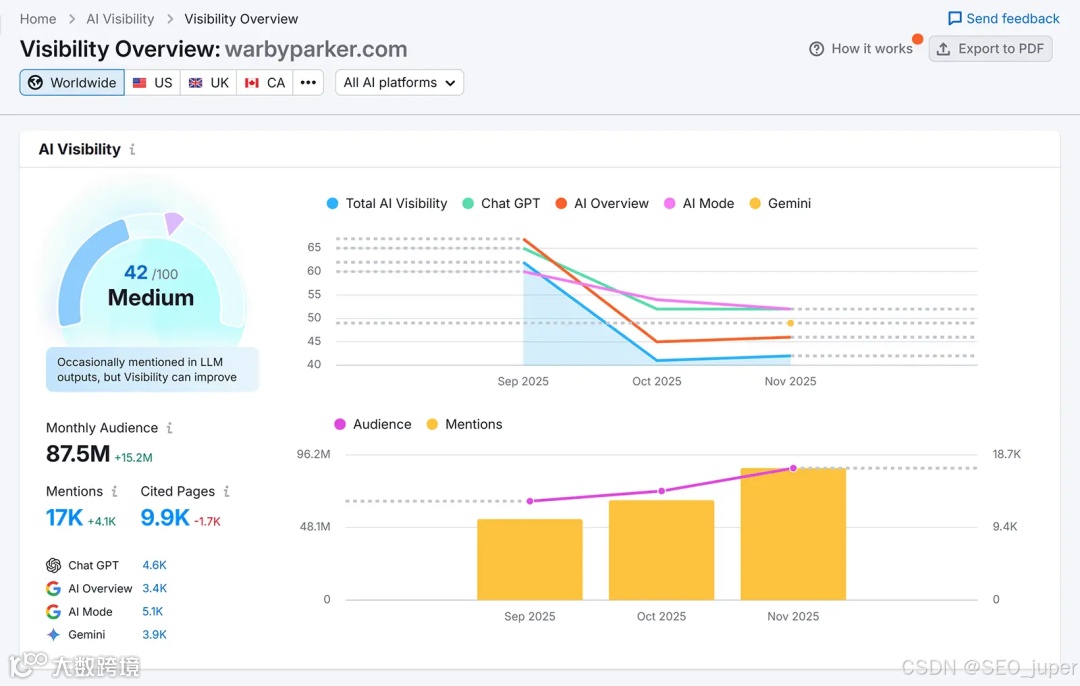
Task: Click AI Overview's 3.4K mentions count
Action: coord(154,588)
